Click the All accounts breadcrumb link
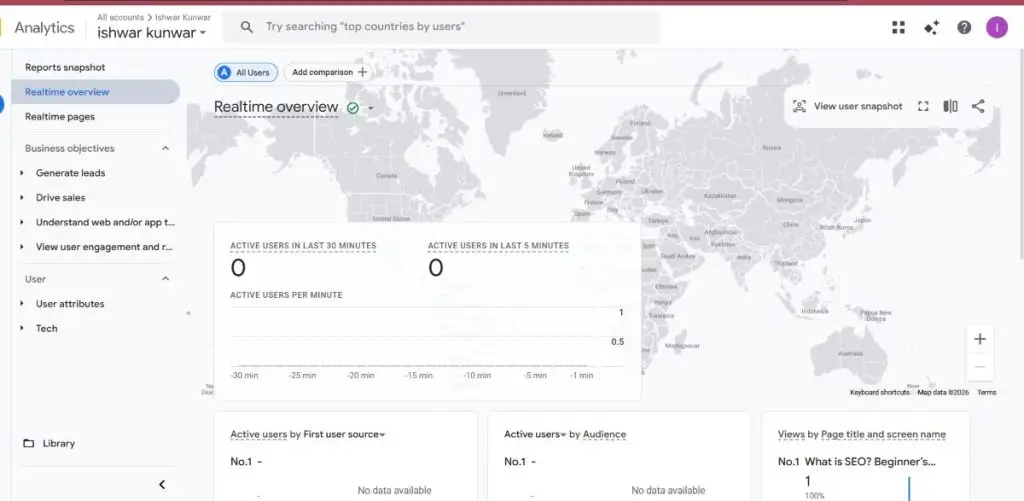1024x501 pixels. (120, 18)
